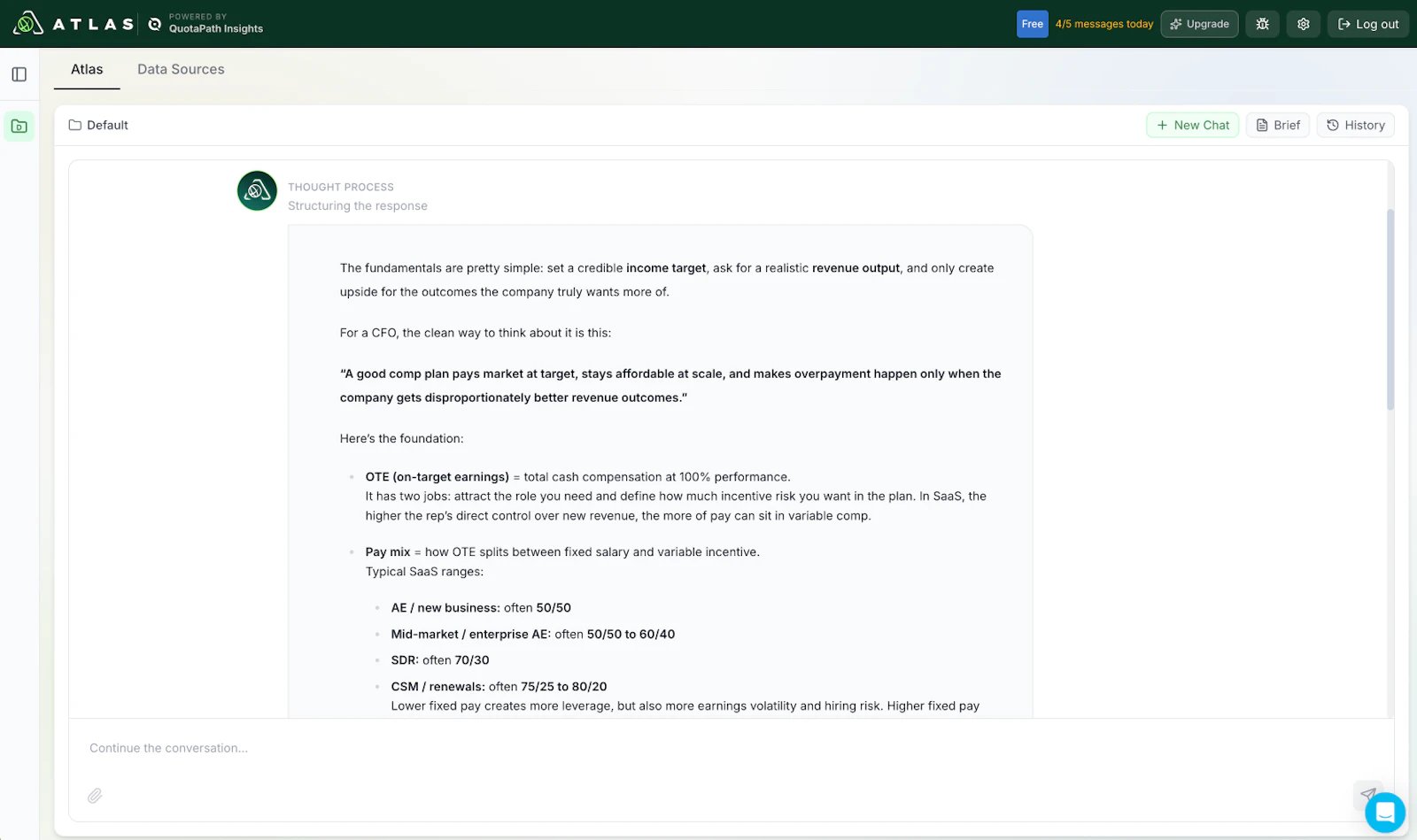The width and height of the screenshot is (1417, 840).
Task: Open chat History
Action: (x=1355, y=125)
